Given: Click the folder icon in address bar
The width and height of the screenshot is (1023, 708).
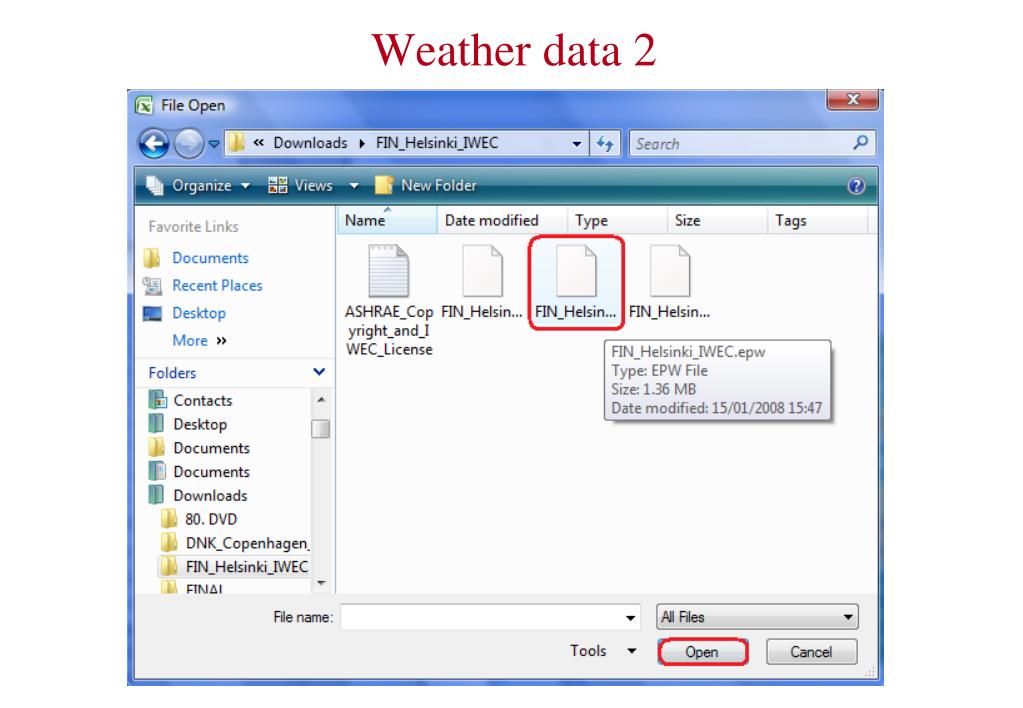Looking at the screenshot, I should (237, 143).
